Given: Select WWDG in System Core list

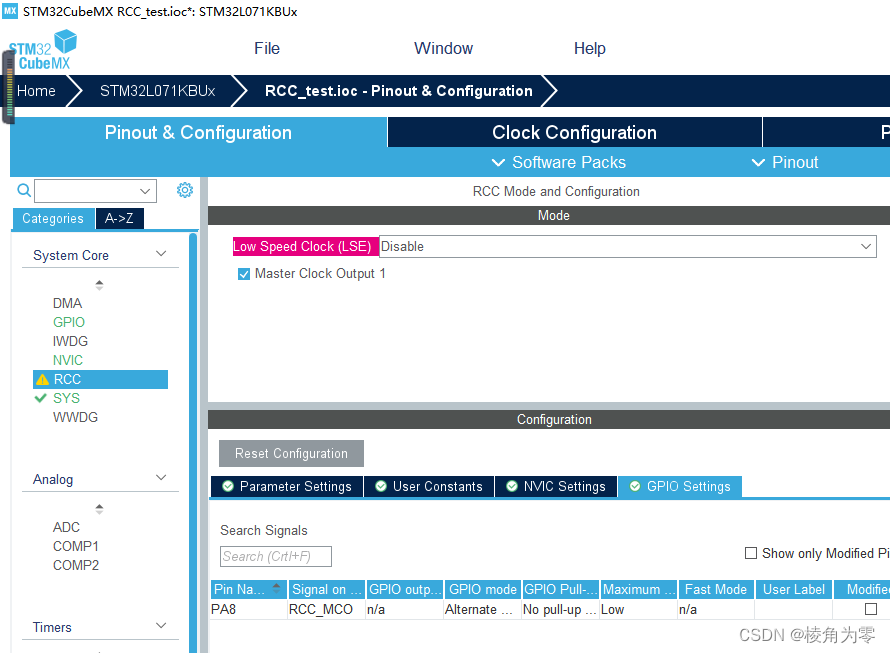Looking at the screenshot, I should tap(75, 417).
